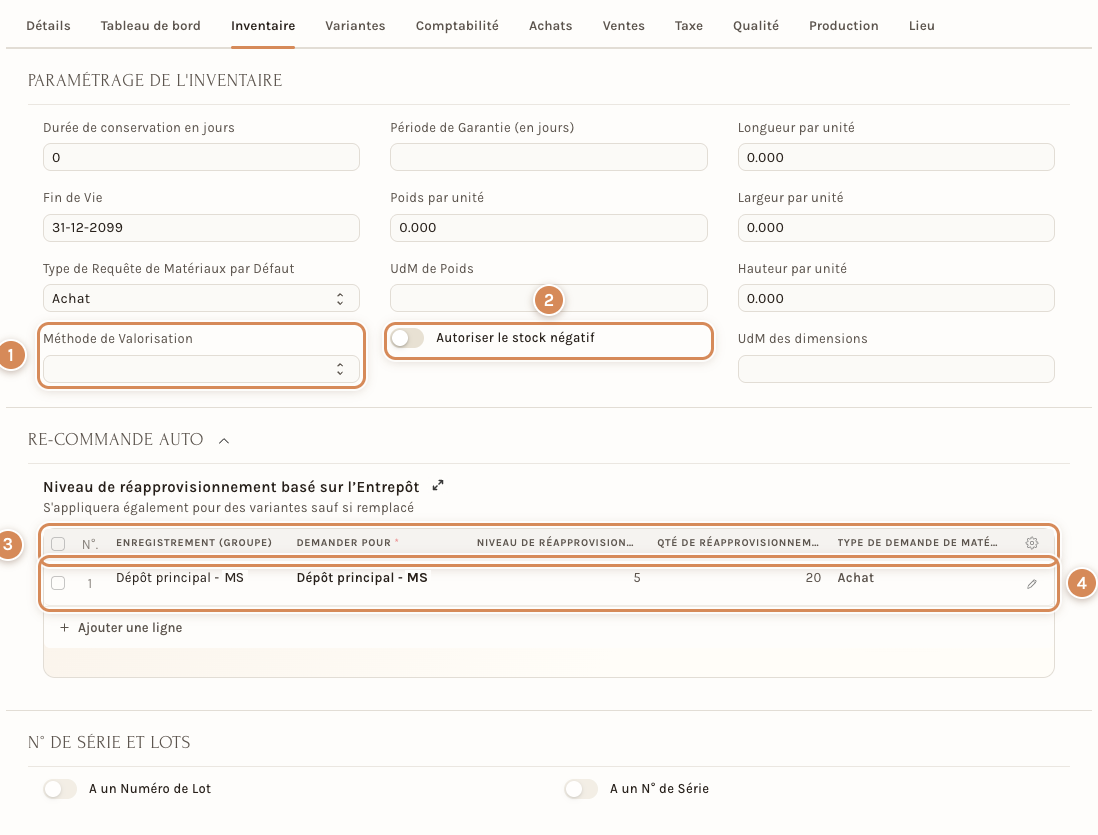
Task: Click the Fin de Vie date field
Action: click(x=202, y=228)
